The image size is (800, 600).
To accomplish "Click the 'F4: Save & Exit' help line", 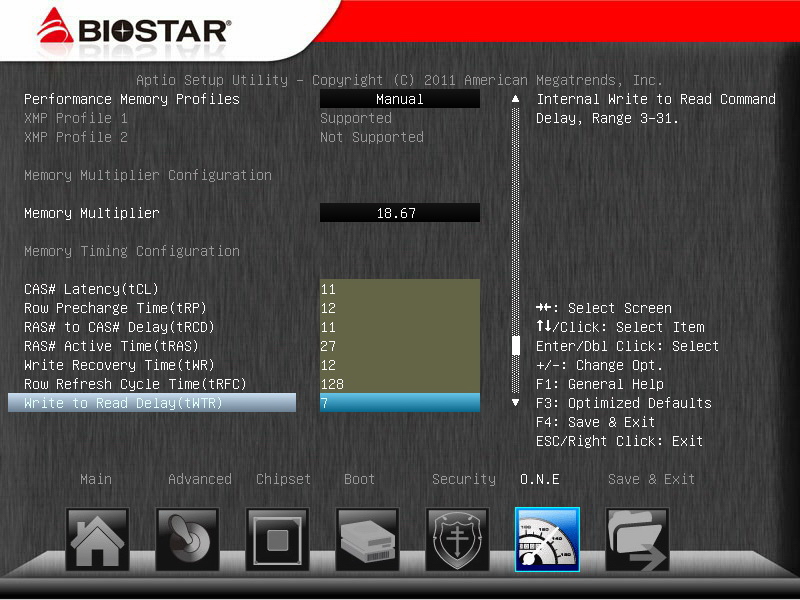I will 595,422.
